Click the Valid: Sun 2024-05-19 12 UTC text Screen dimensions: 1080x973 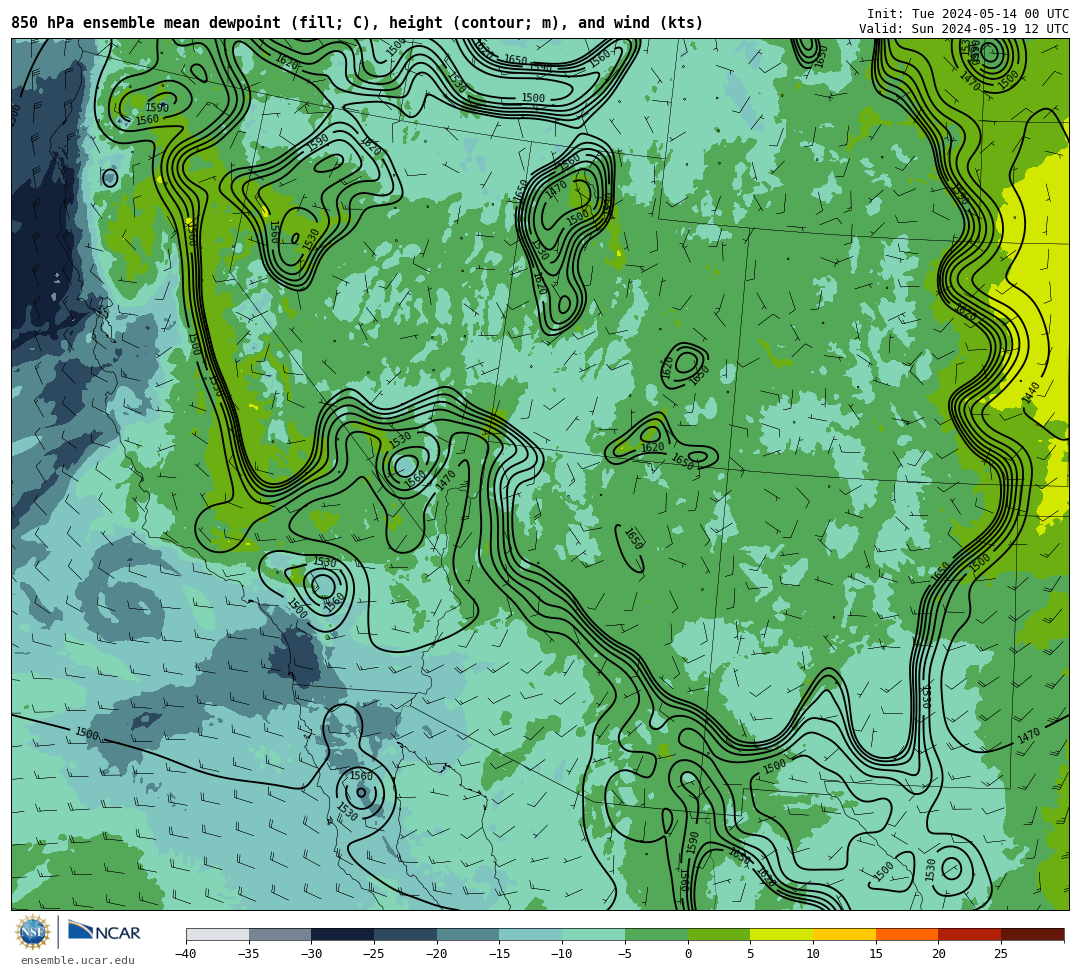[x=964, y=29]
